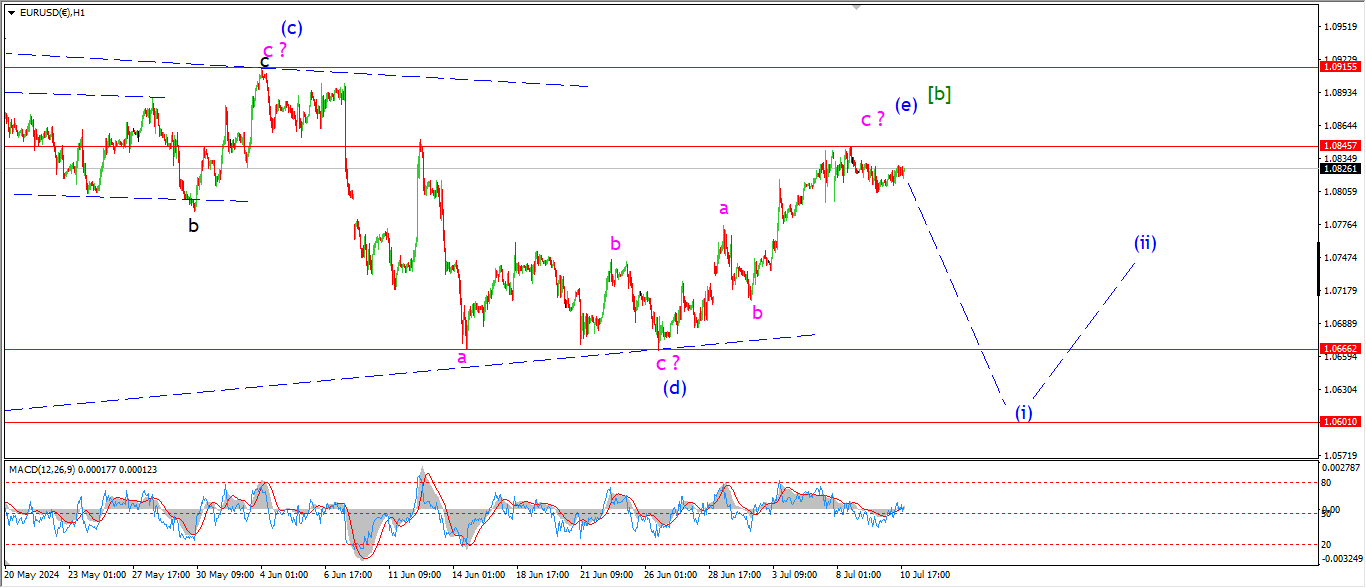This screenshot has height=588, width=1366.
Task: Select the black 'b' wave label
Action: 193,225
